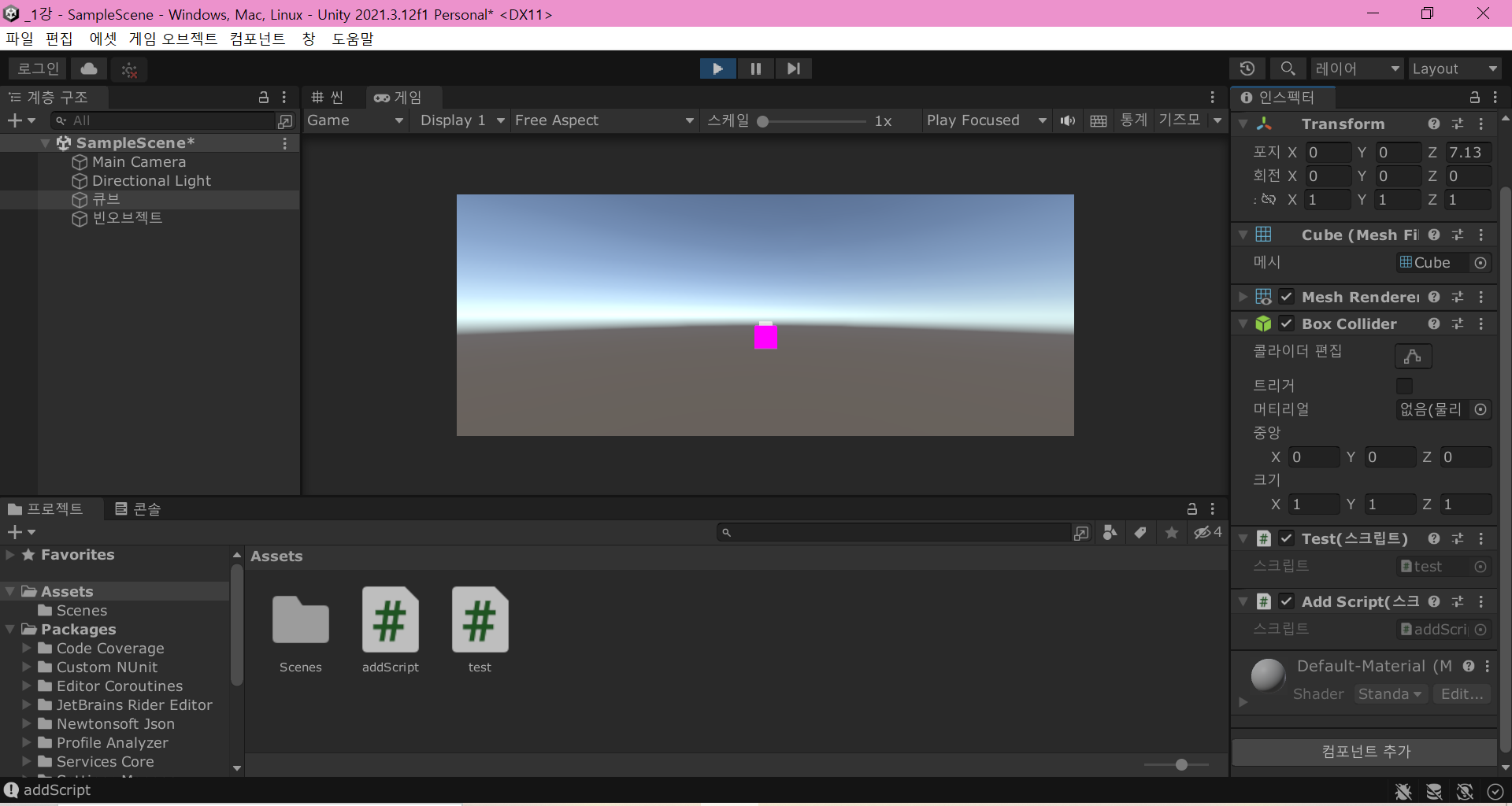1512x806 pixels.
Task: Click the 컴포넌트 추가 button
Action: click(1365, 752)
